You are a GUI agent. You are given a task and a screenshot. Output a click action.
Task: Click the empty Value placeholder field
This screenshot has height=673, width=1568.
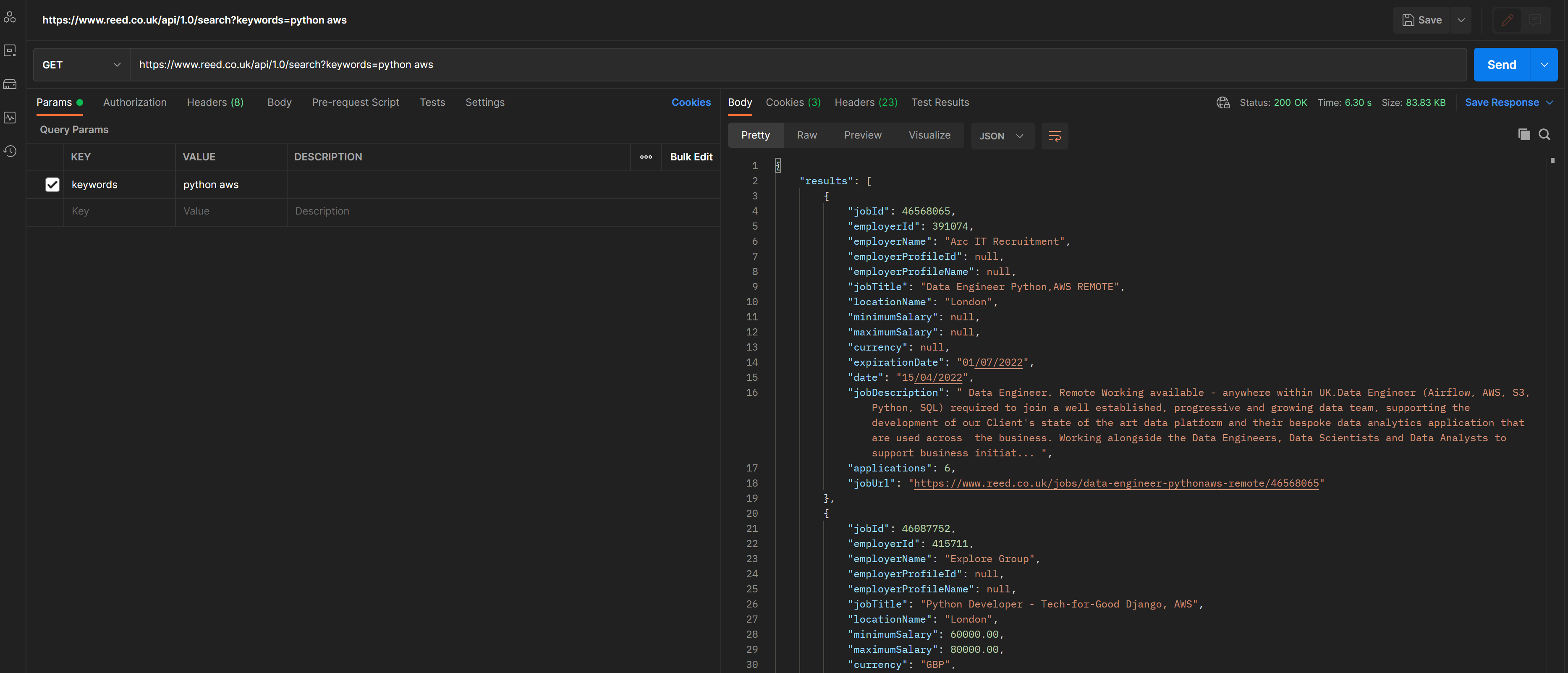[231, 211]
